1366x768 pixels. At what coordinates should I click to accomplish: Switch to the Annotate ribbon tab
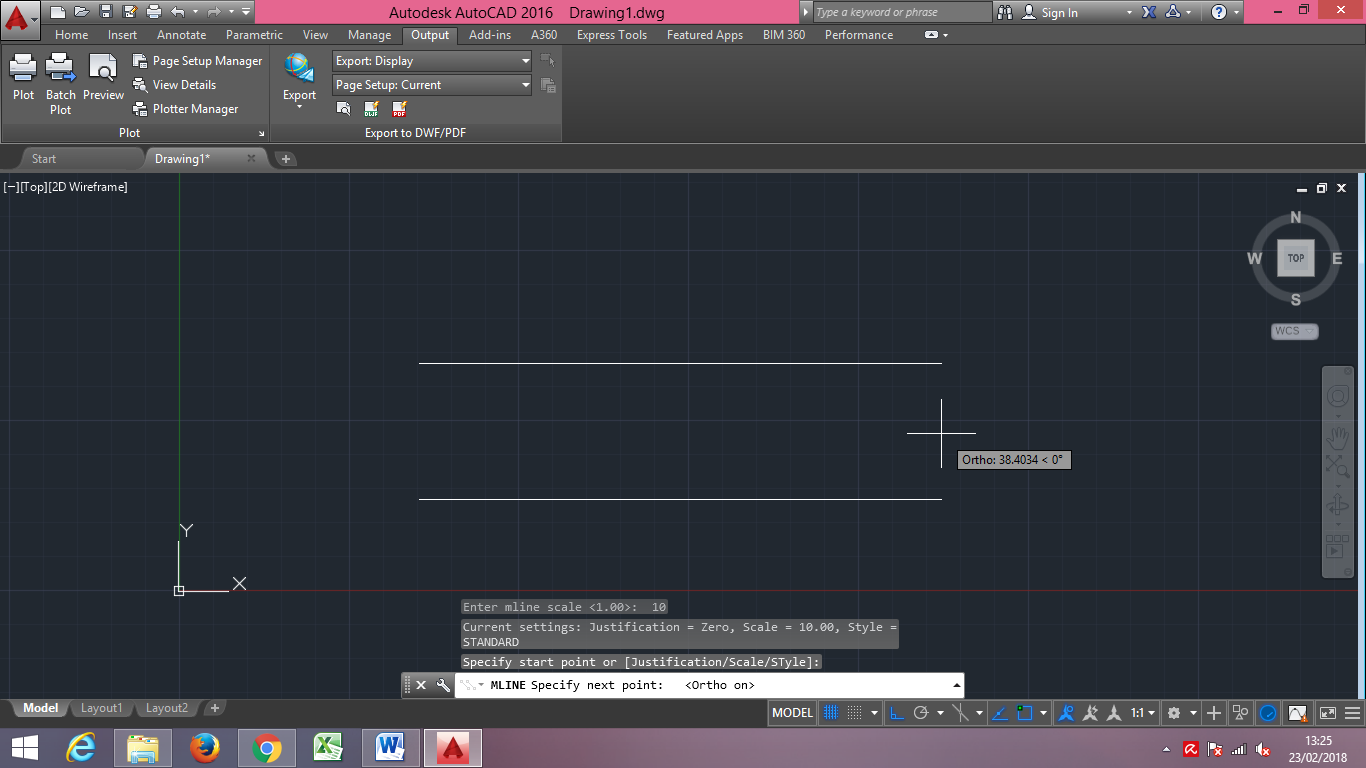pyautogui.click(x=181, y=34)
